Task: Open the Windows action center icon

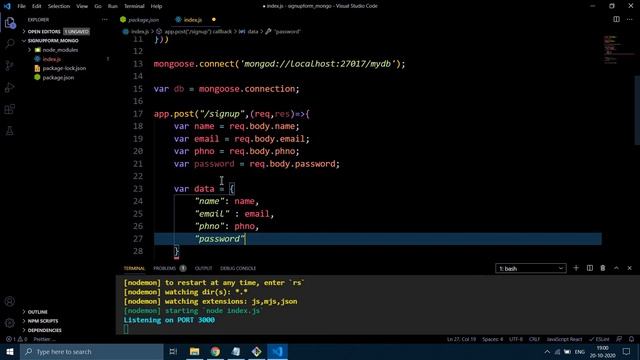Action: (x=627, y=351)
